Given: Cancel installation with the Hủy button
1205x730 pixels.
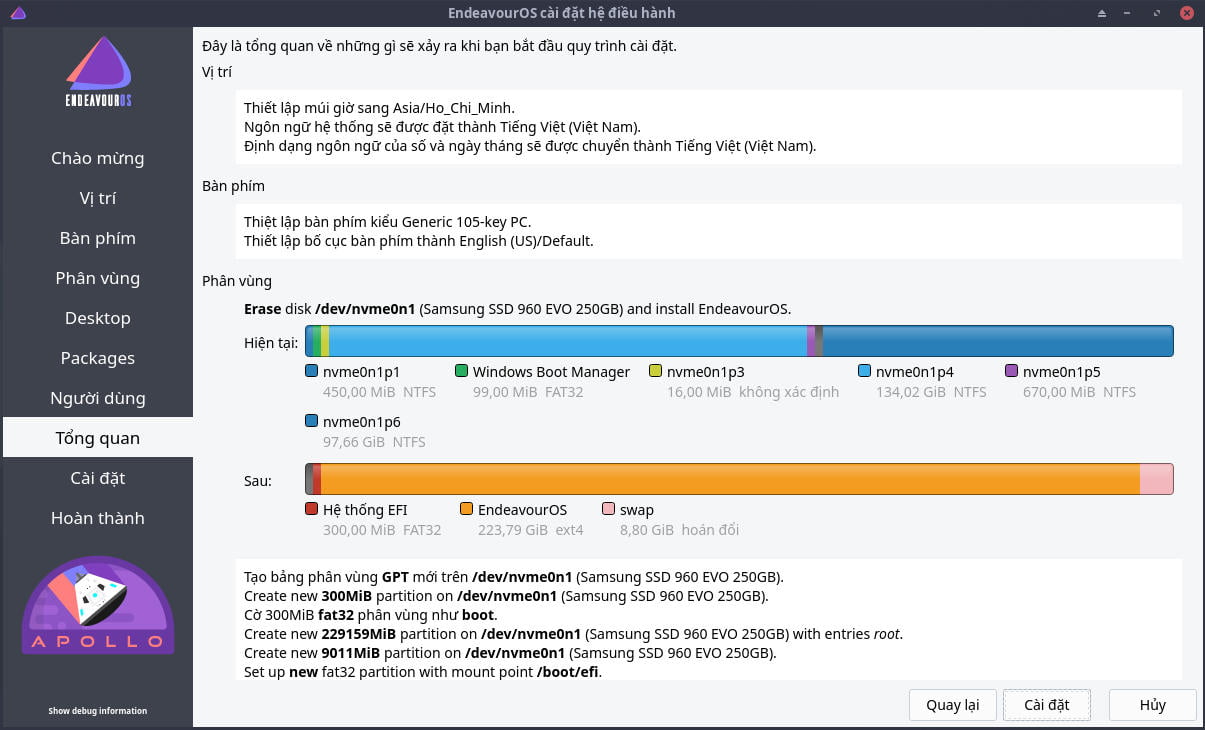Looking at the screenshot, I should (1152, 704).
